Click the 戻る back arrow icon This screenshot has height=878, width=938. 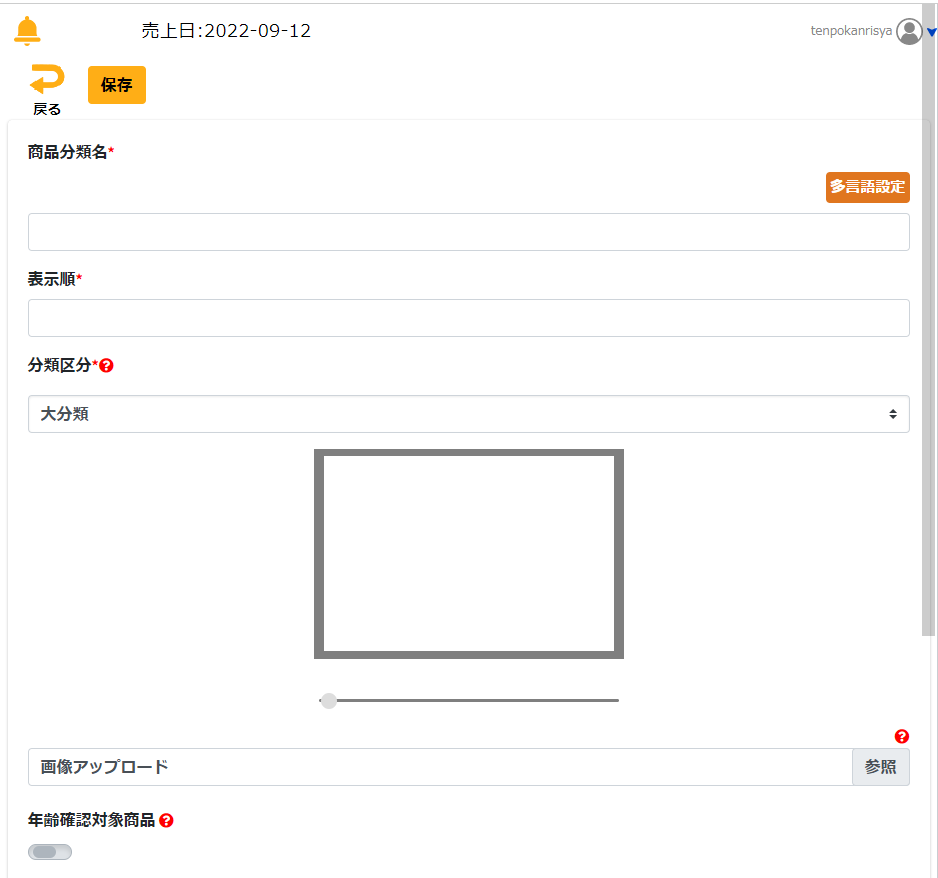point(46,82)
